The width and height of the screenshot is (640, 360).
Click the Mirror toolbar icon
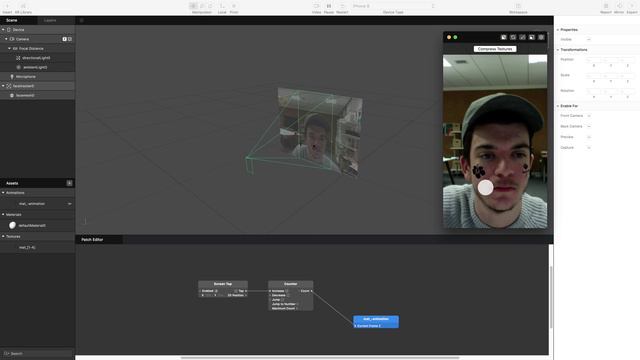pyautogui.click(x=619, y=6)
